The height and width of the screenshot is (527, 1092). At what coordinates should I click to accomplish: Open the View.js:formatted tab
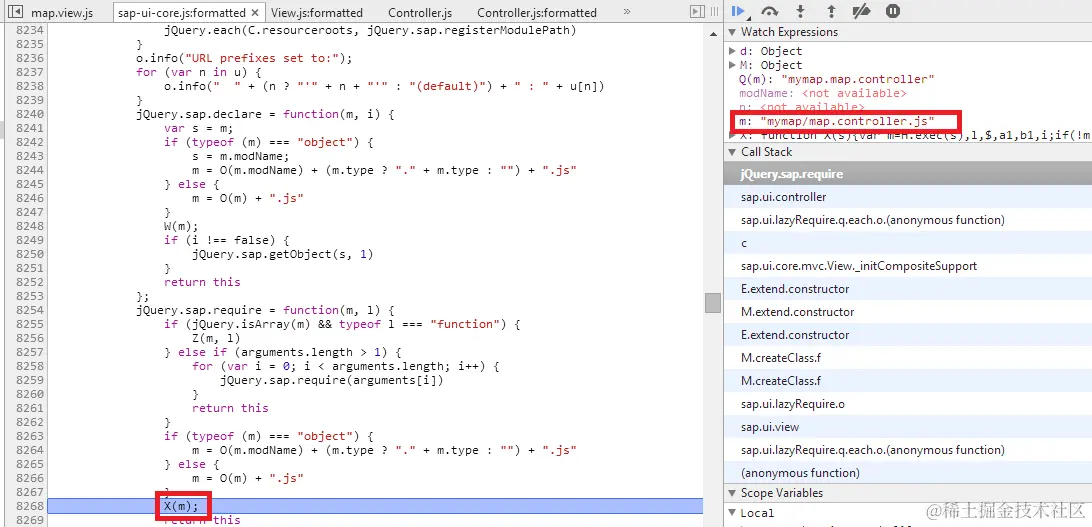(x=317, y=13)
